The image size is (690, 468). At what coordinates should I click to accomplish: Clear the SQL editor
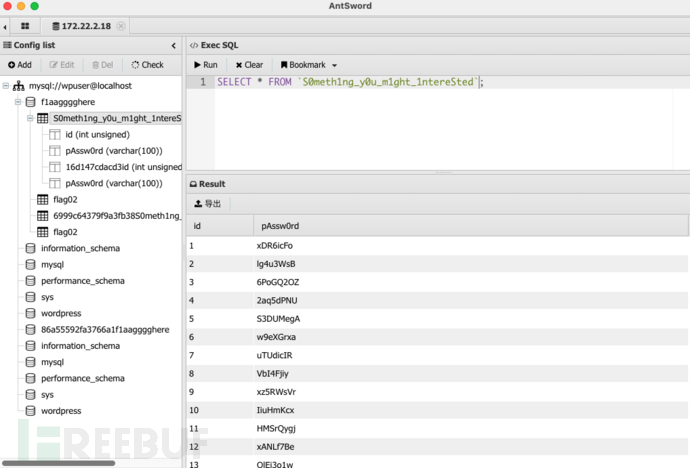coord(249,65)
